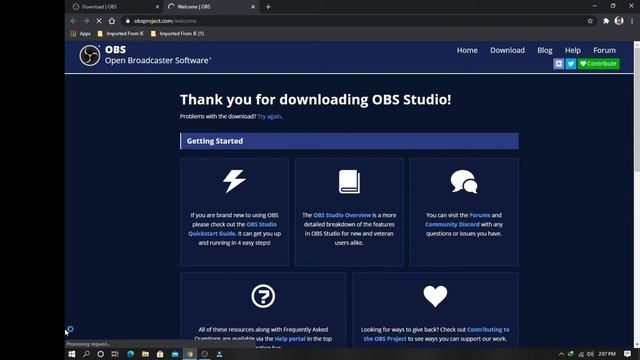Stop loading the page with X button
The width and height of the screenshot is (640, 360).
(99, 21)
